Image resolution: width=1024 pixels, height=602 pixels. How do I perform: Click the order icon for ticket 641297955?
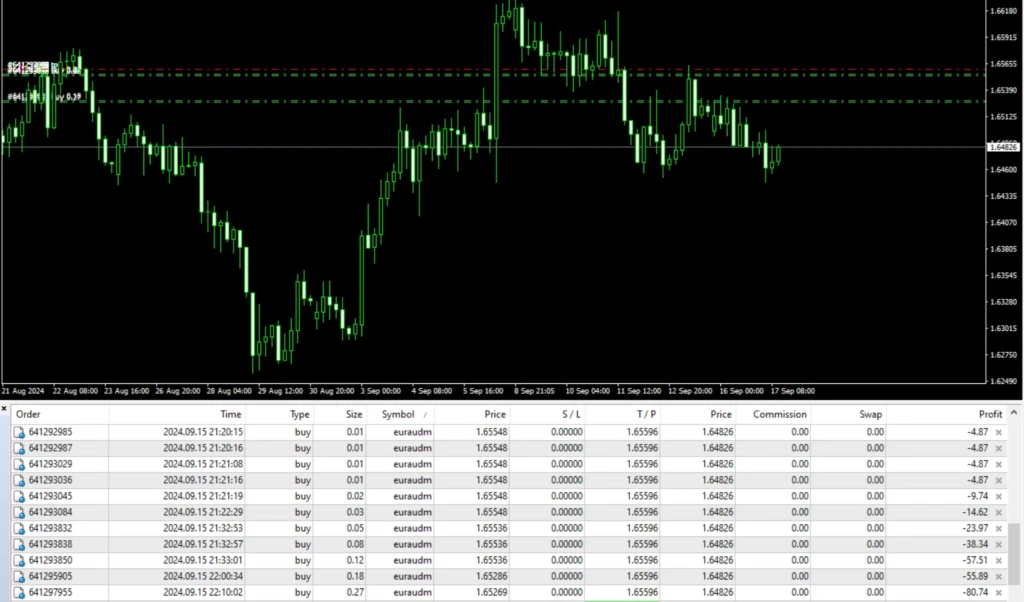tap(20, 592)
